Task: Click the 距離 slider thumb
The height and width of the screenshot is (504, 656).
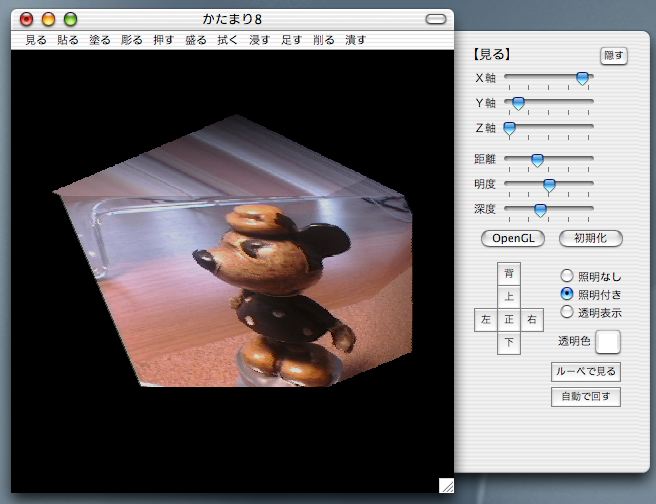Action: pos(537,160)
